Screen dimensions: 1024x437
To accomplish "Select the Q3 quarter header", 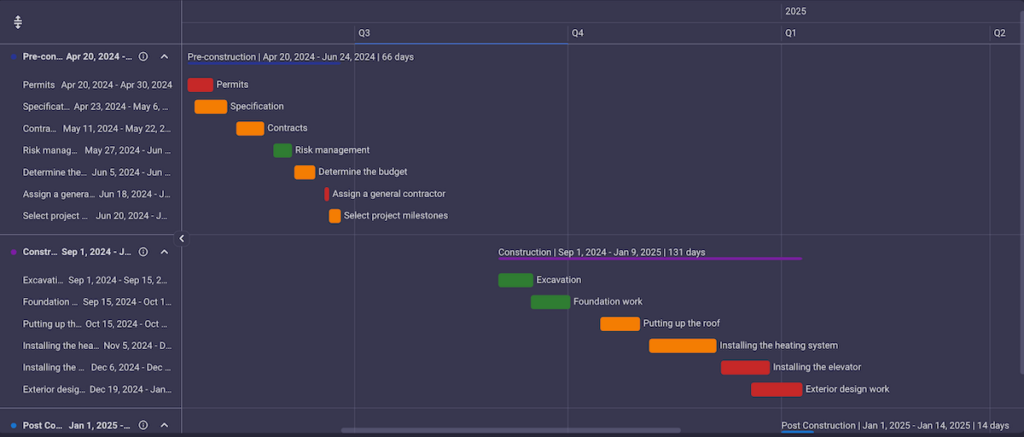I will (x=364, y=33).
